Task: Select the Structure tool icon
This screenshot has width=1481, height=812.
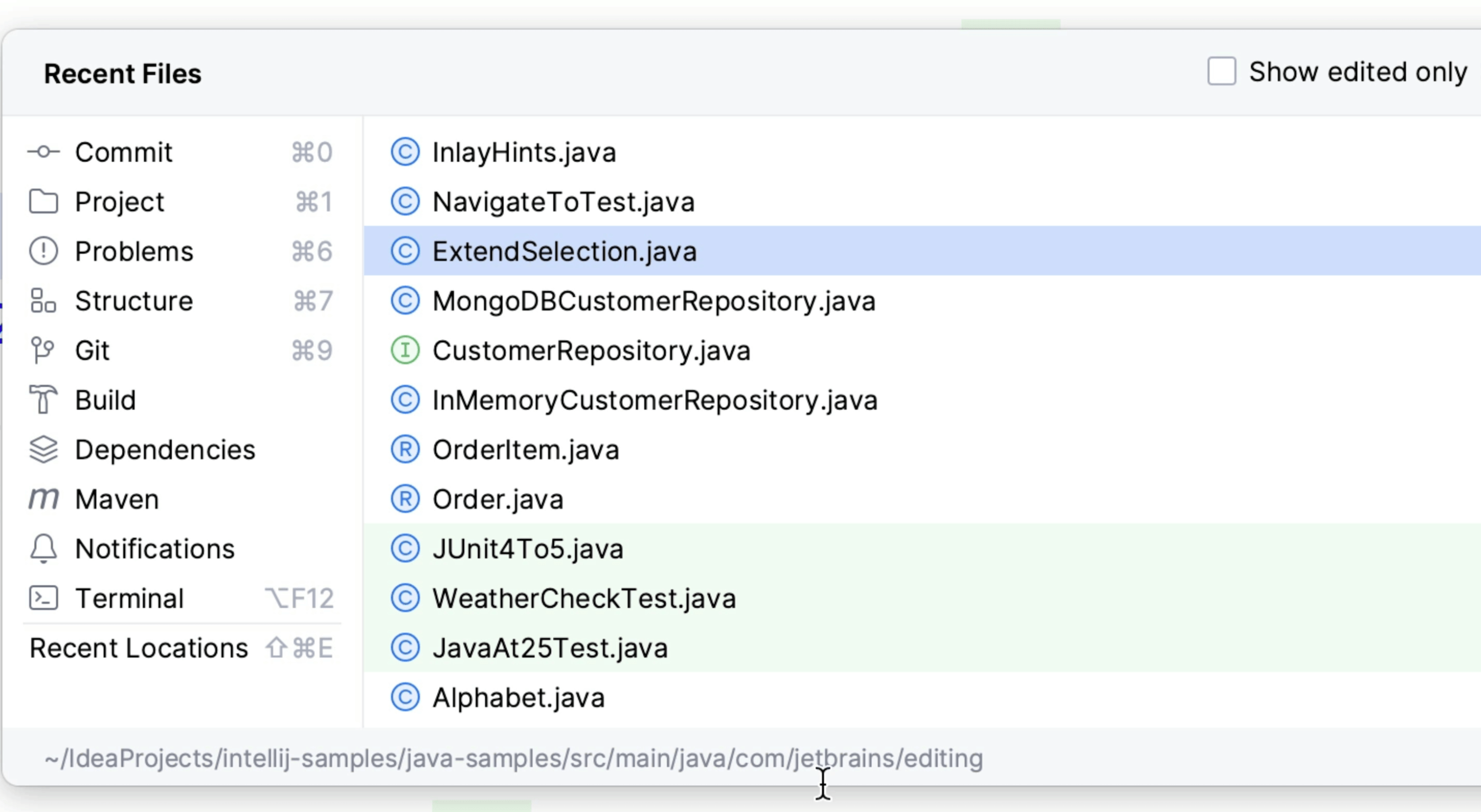Action: click(43, 301)
